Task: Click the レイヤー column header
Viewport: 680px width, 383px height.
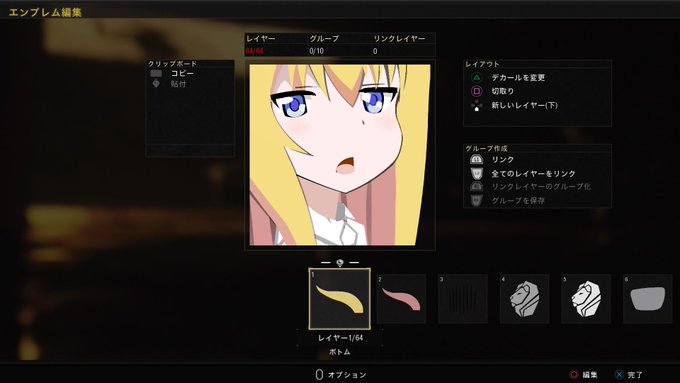Action: point(261,39)
